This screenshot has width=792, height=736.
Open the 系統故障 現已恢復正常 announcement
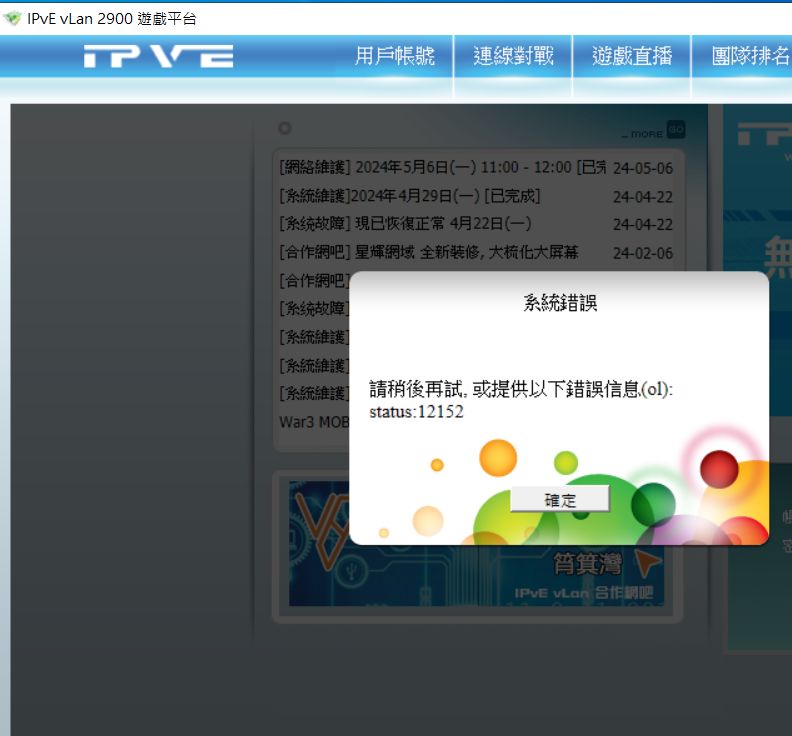point(405,223)
